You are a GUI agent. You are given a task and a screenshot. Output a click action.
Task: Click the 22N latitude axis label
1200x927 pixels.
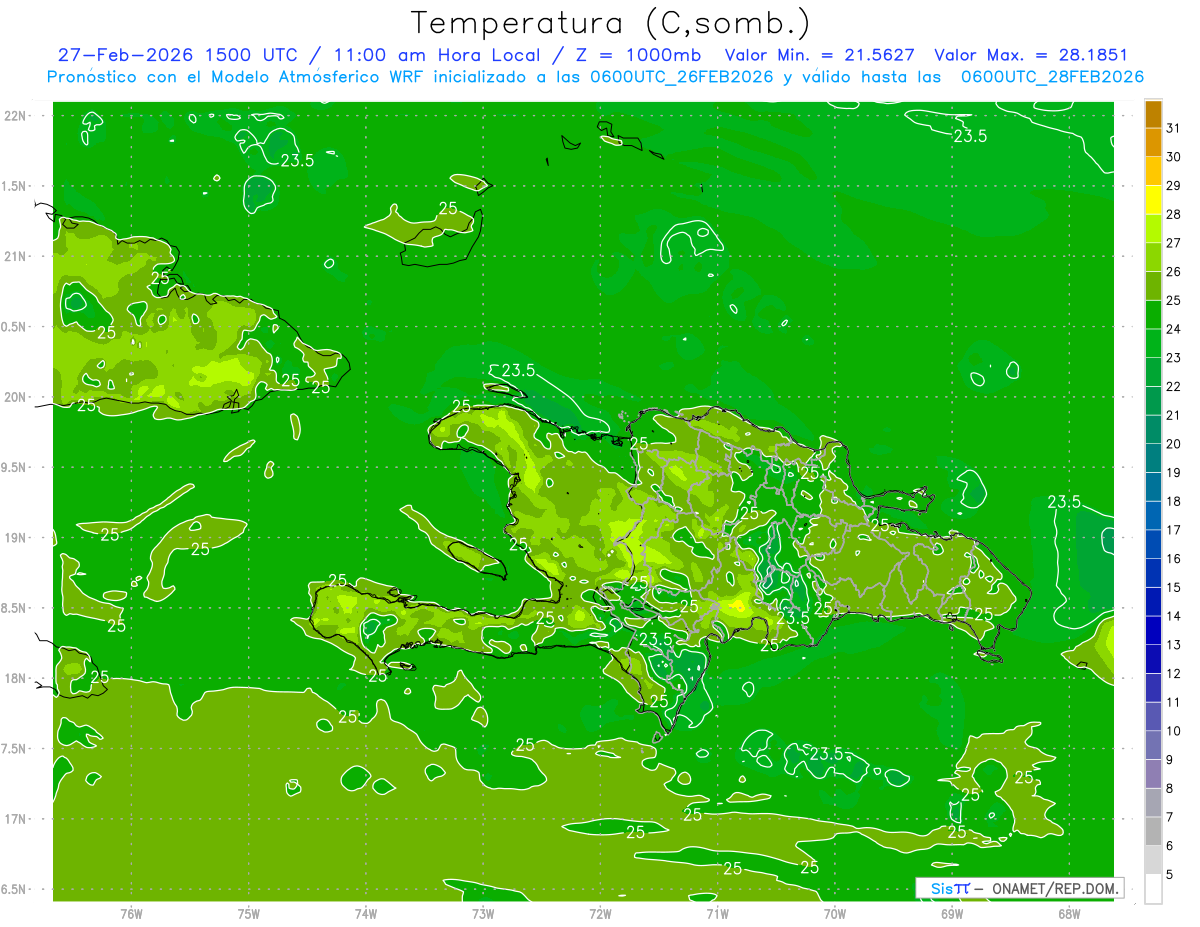[16, 116]
